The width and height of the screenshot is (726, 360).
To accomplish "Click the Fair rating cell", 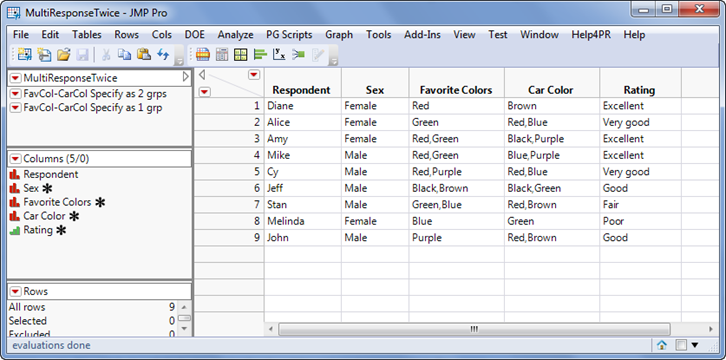I will click(640, 205).
